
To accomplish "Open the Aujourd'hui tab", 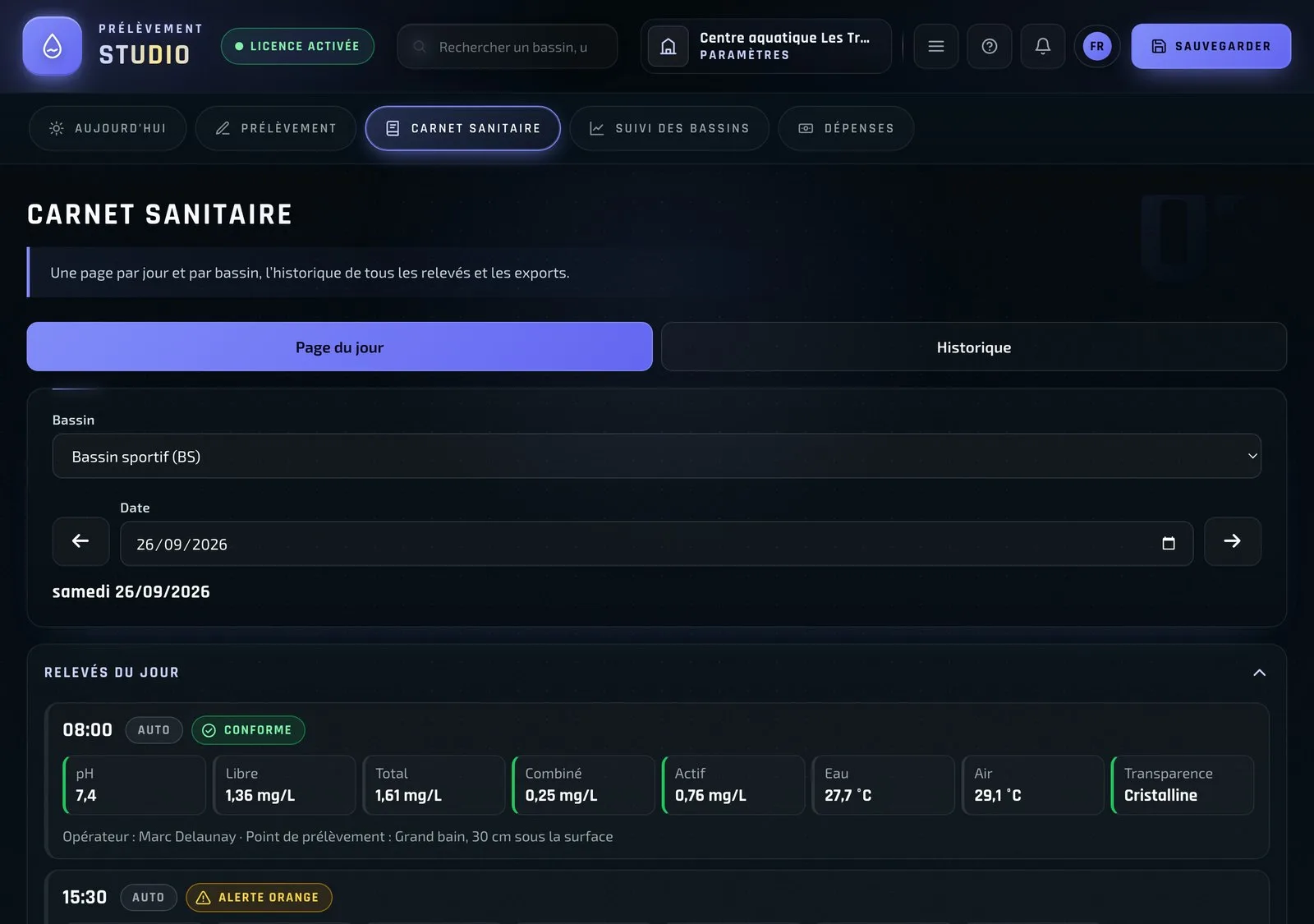I will click(x=108, y=128).
